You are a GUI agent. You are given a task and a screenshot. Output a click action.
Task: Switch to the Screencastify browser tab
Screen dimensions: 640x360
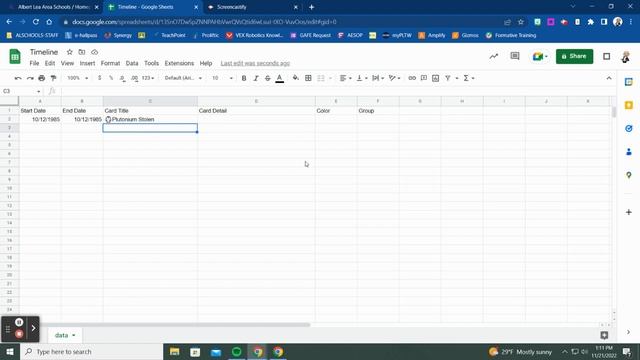(252, 7)
